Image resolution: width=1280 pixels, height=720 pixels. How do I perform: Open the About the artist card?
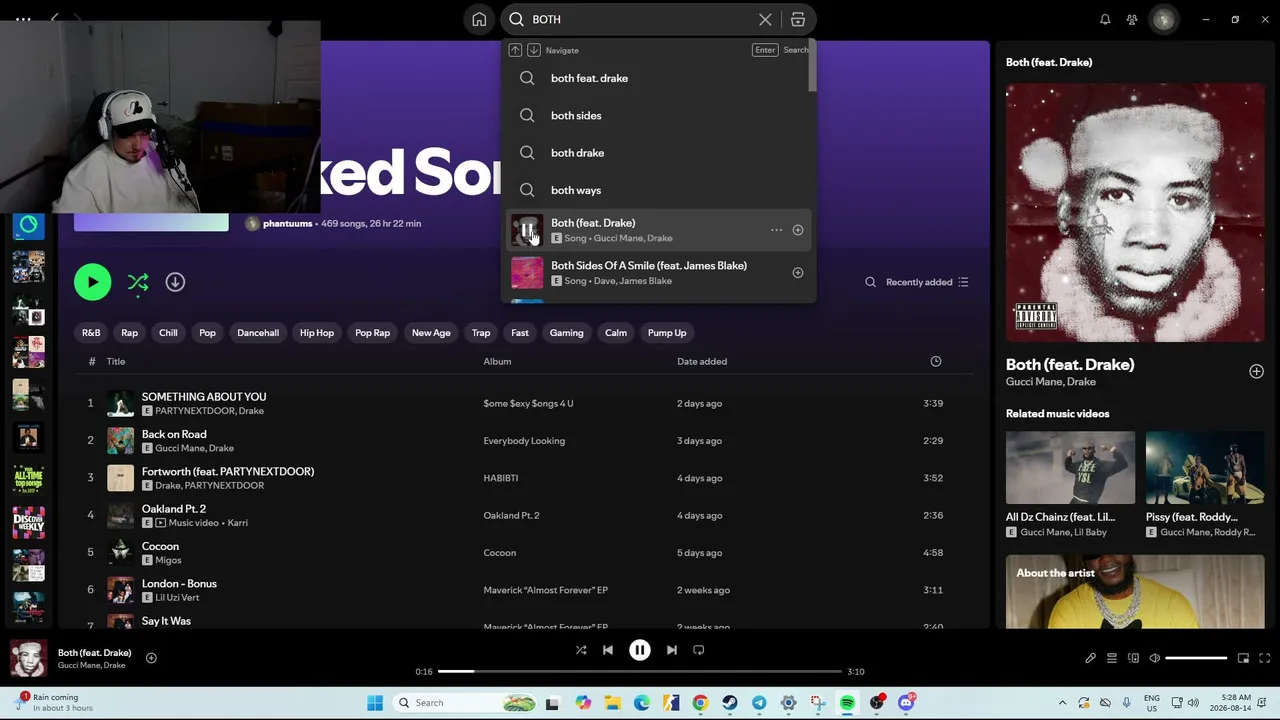pyautogui.click(x=1135, y=592)
